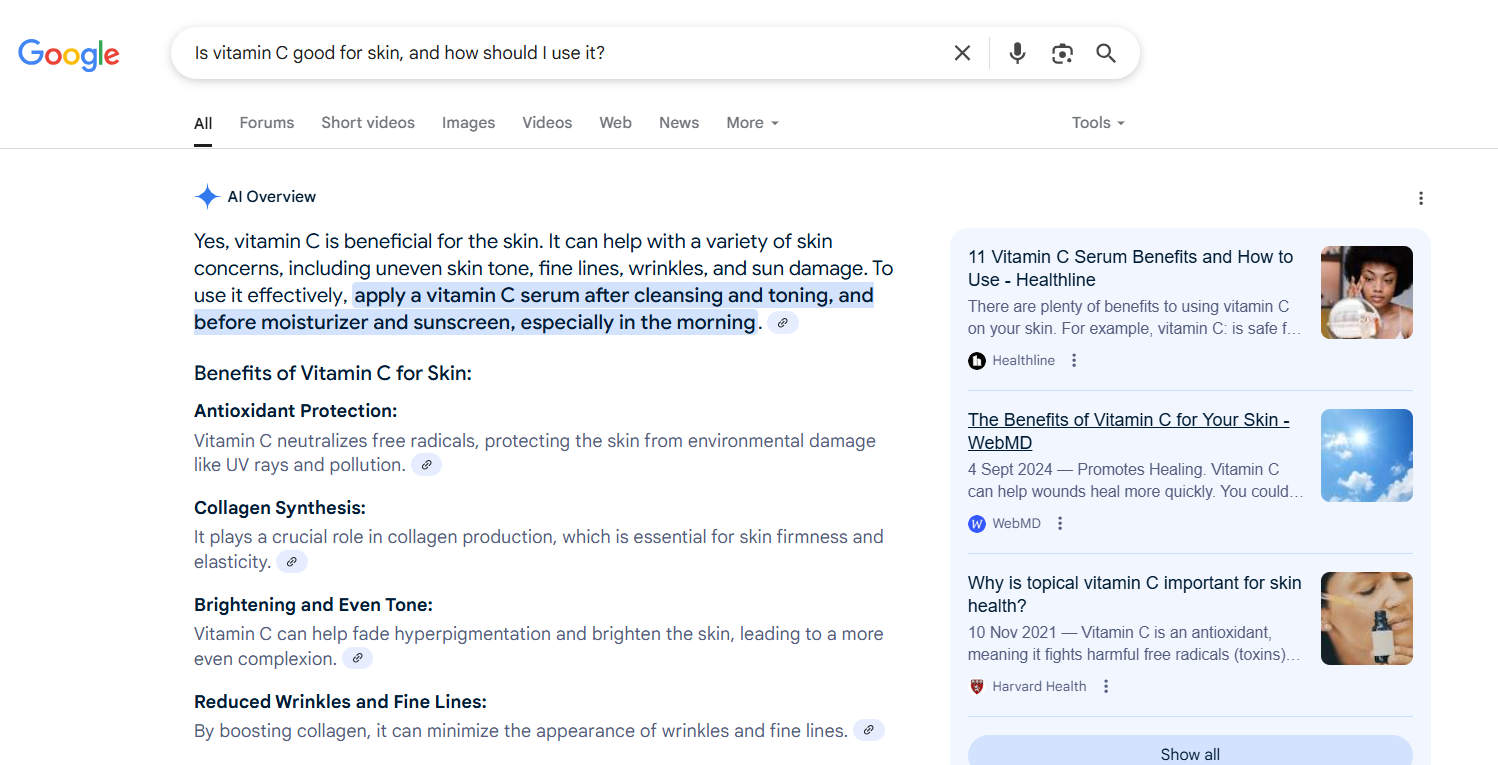Clear the search query with the X
The image size is (1498, 765).
click(x=961, y=52)
